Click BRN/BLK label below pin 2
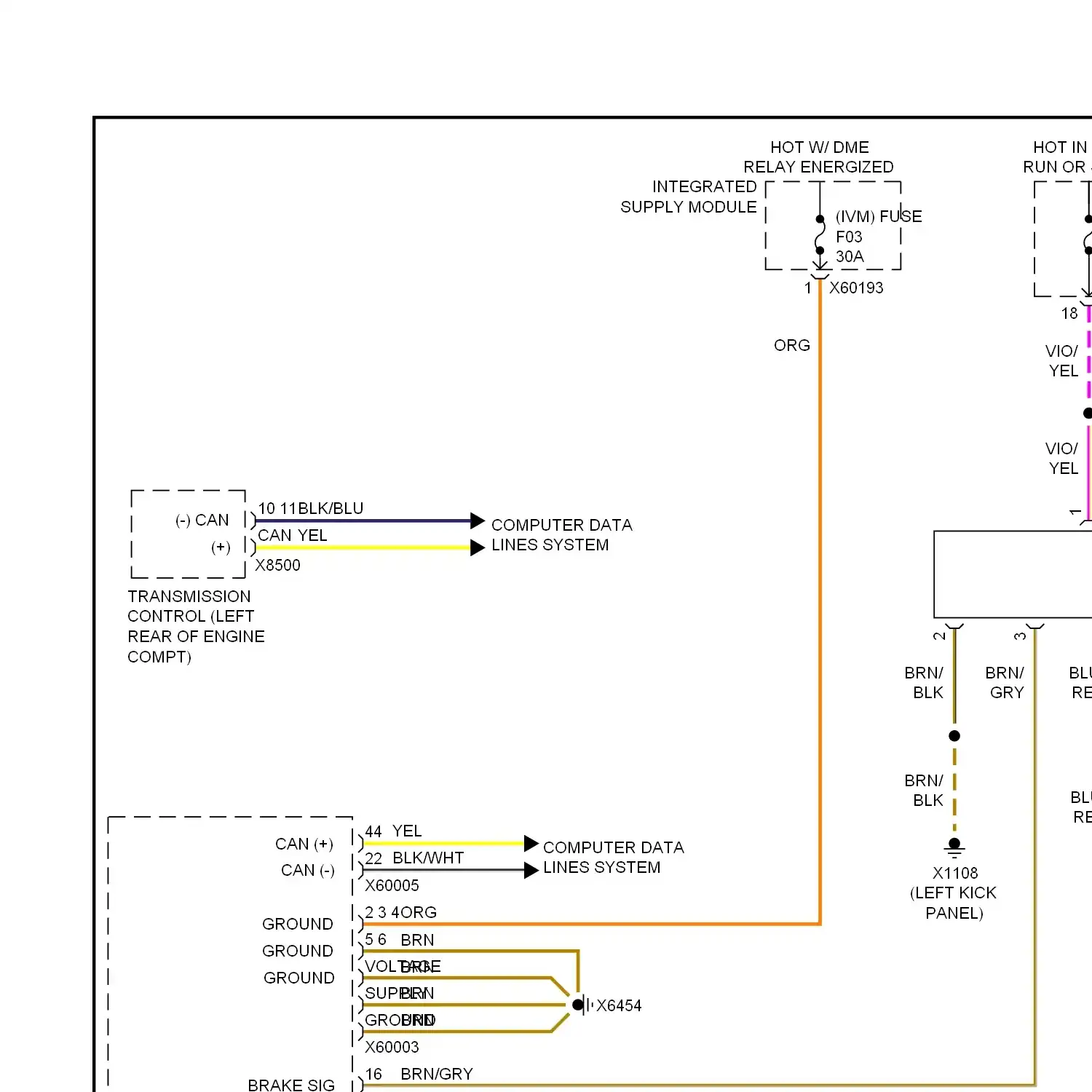This screenshot has width=1092, height=1092. 925,682
